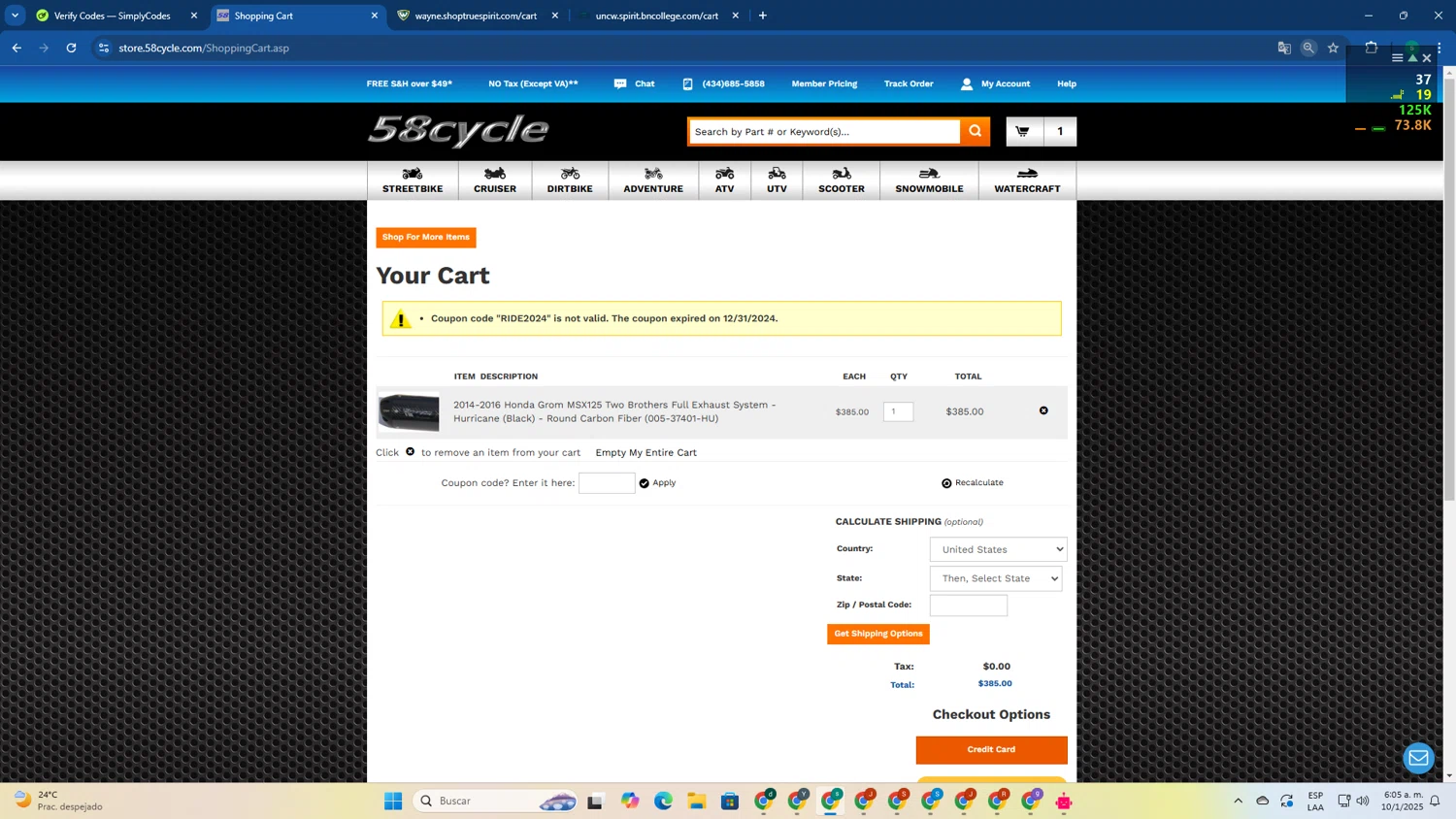Screen dimensions: 1456x819
Task: Open volume control in system tray
Action: [x=1363, y=801]
